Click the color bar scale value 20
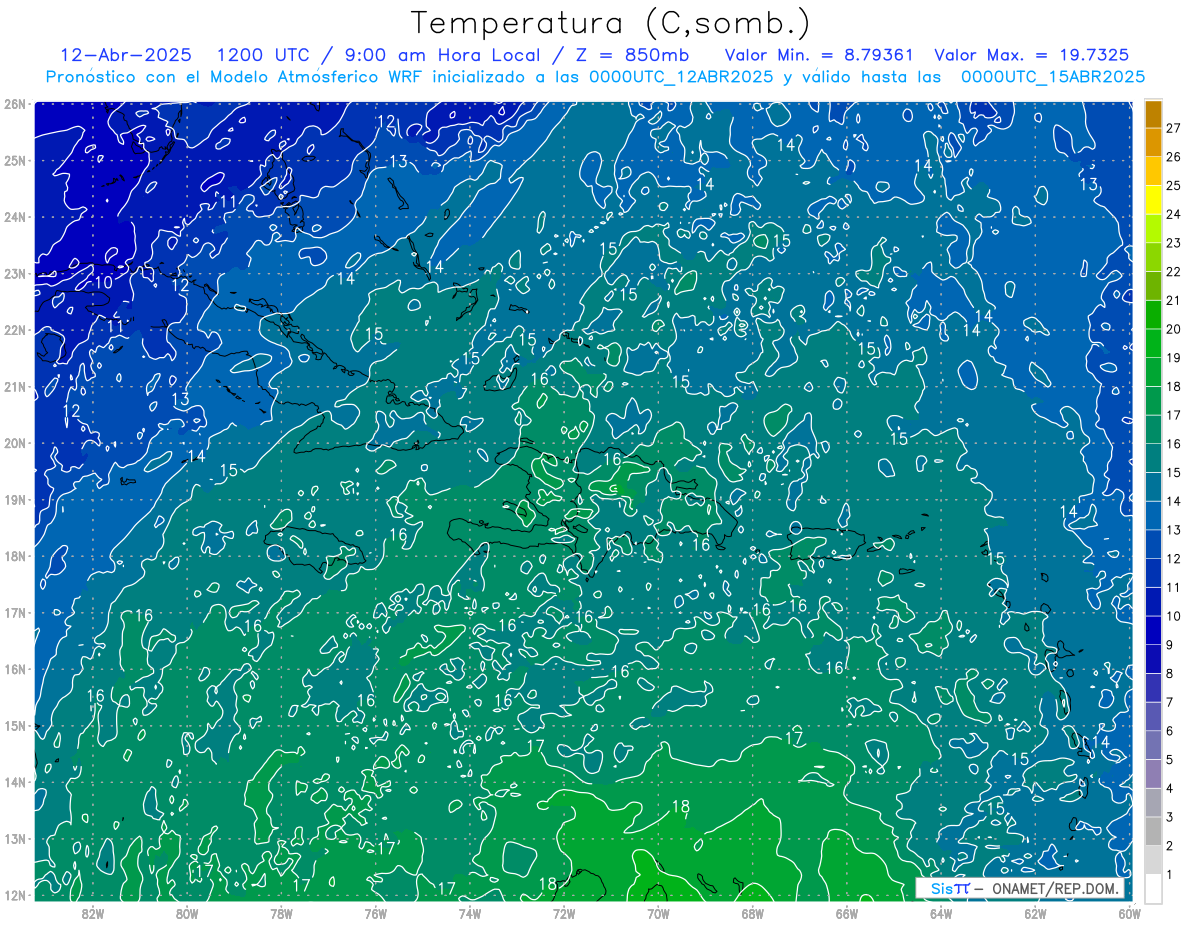This screenshot has height=927, width=1200. [1173, 329]
